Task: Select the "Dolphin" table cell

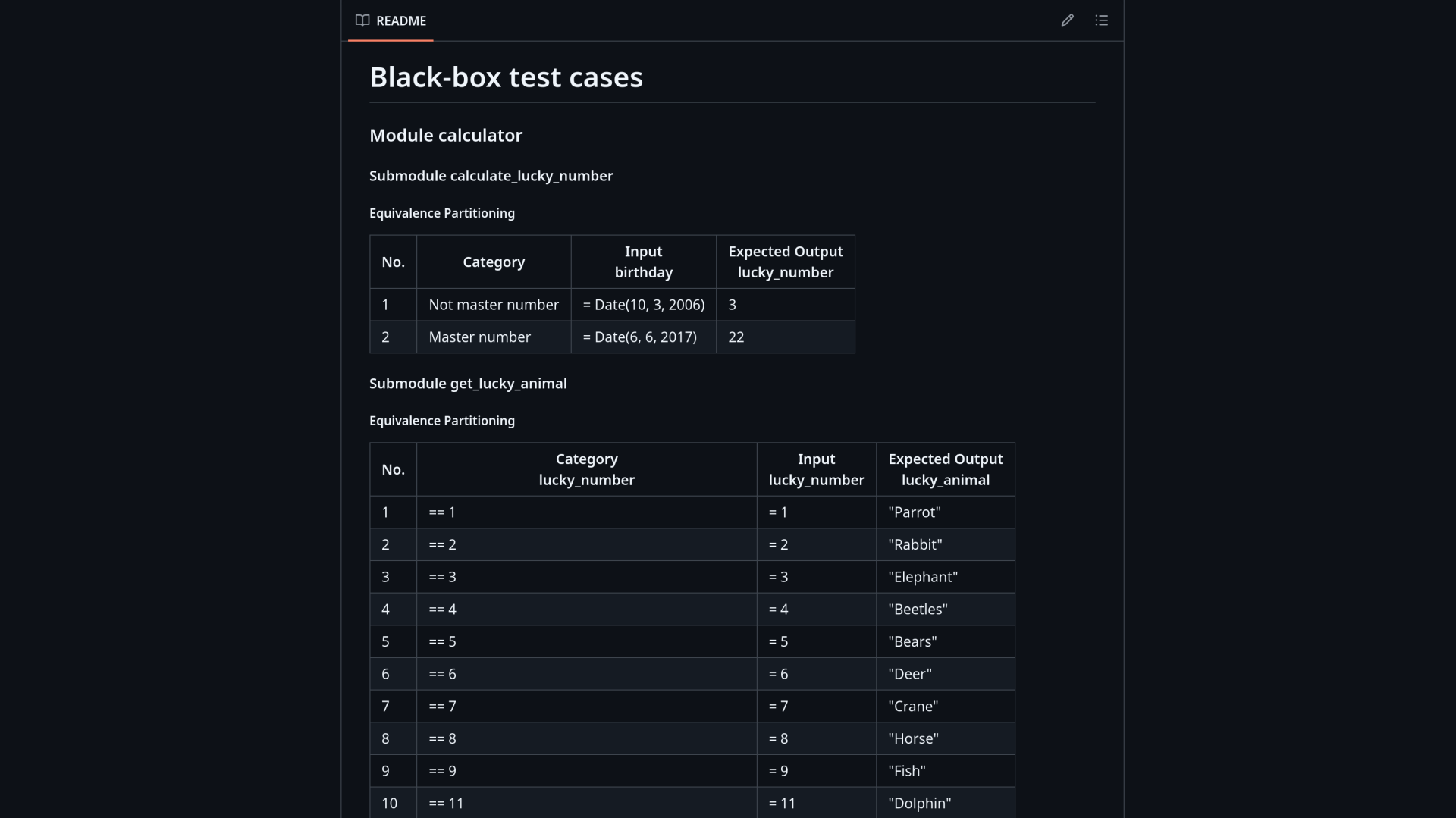Action: [946, 803]
